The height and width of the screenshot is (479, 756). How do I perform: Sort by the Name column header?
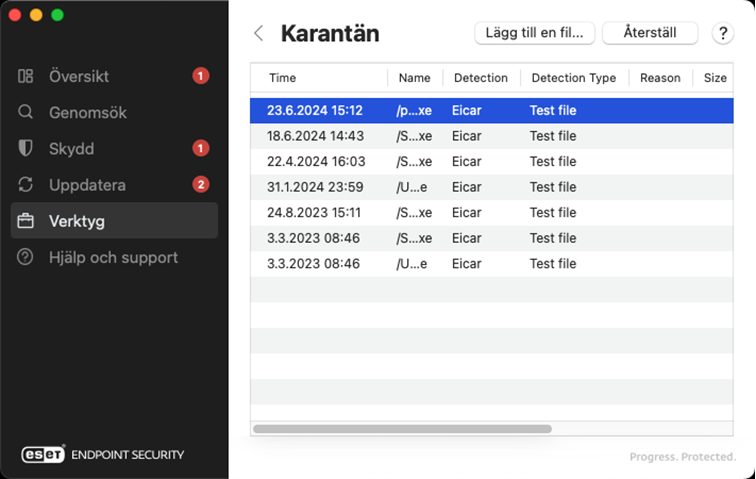point(414,78)
